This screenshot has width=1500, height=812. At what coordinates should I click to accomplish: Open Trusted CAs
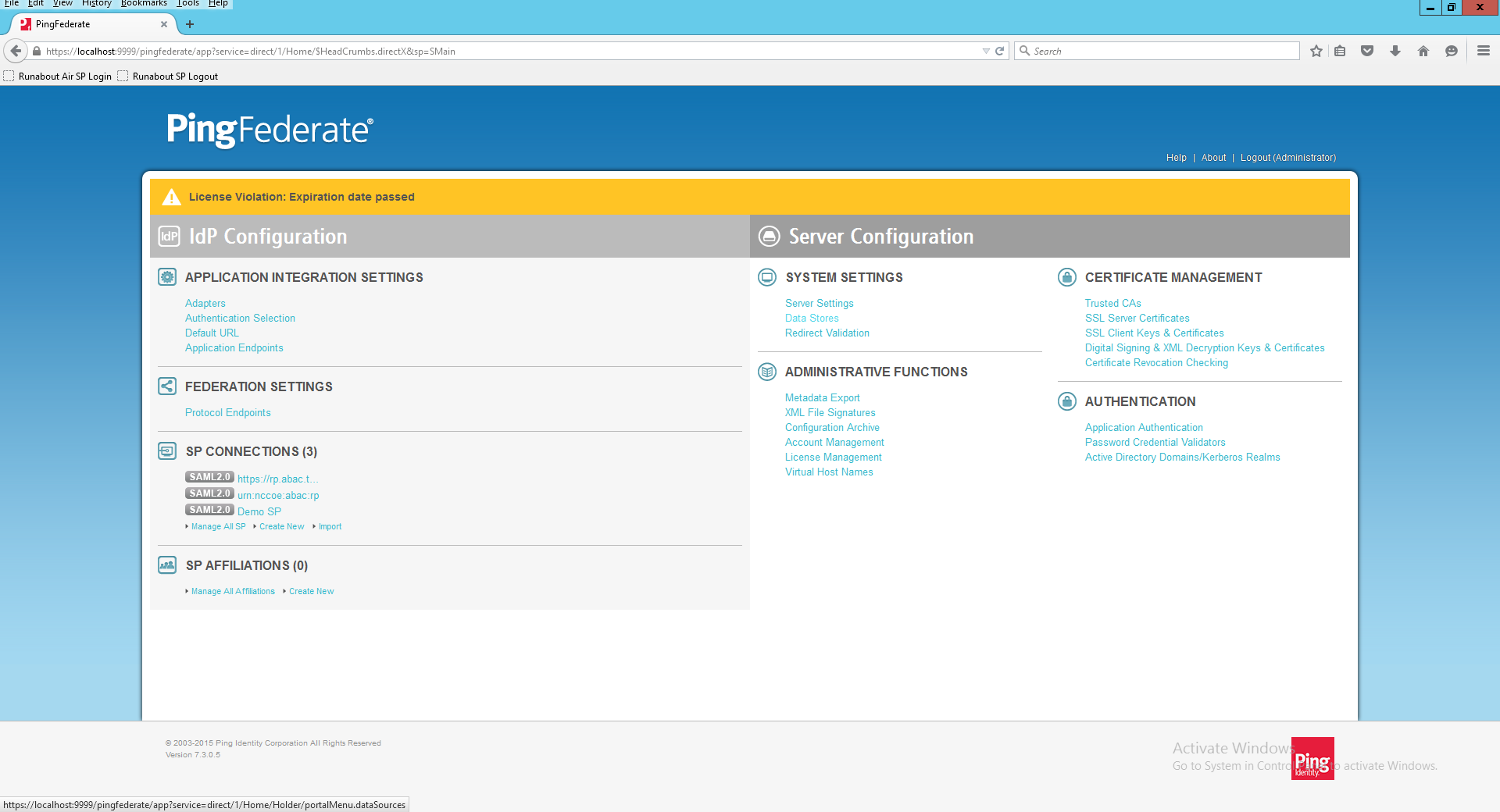click(x=1113, y=303)
